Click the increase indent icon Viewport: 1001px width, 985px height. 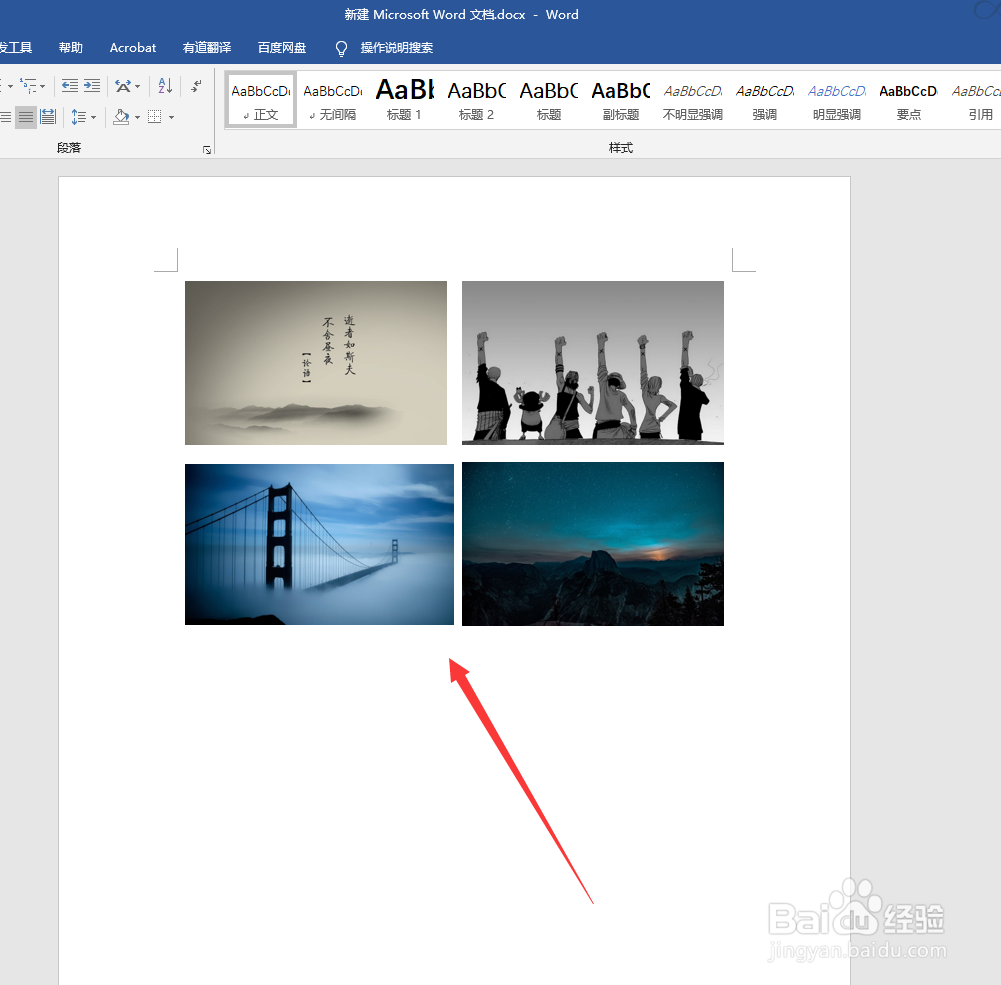coord(92,86)
